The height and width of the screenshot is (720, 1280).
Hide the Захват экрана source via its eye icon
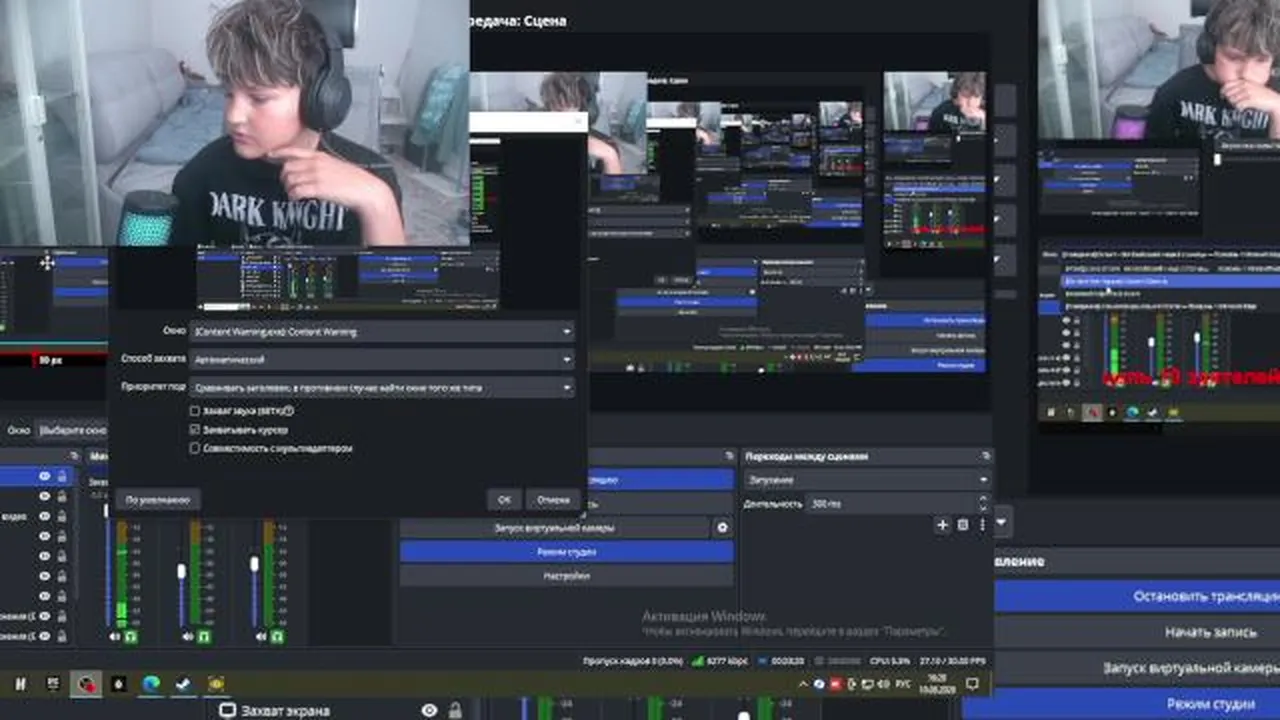point(429,710)
